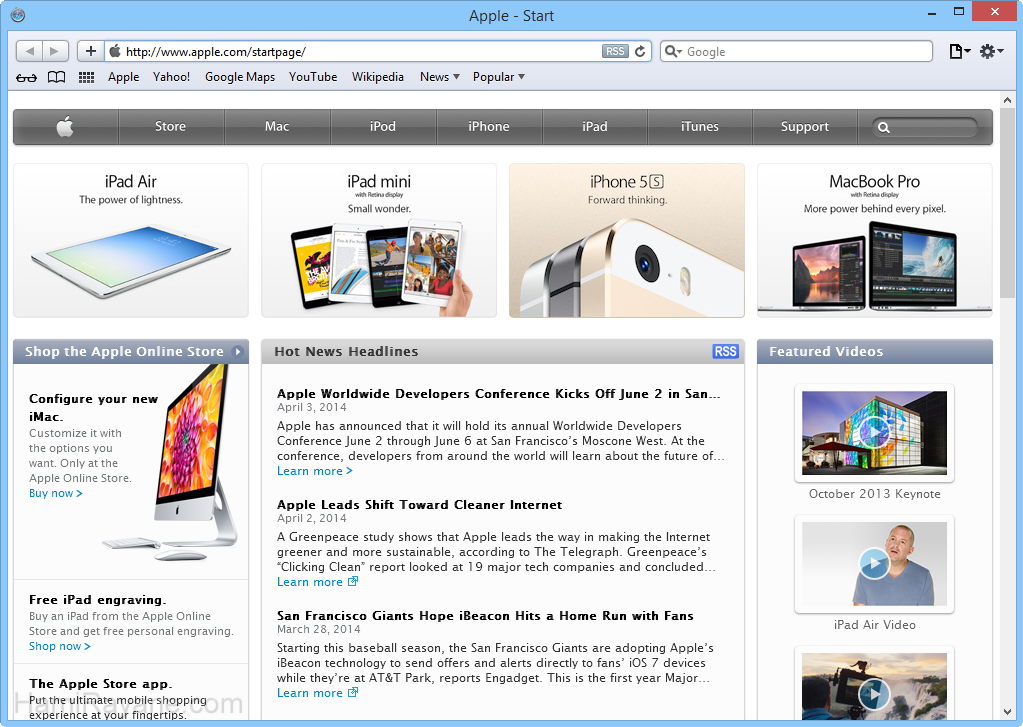Play the October 2013 Keynote video
The height and width of the screenshot is (727, 1023).
(x=874, y=432)
